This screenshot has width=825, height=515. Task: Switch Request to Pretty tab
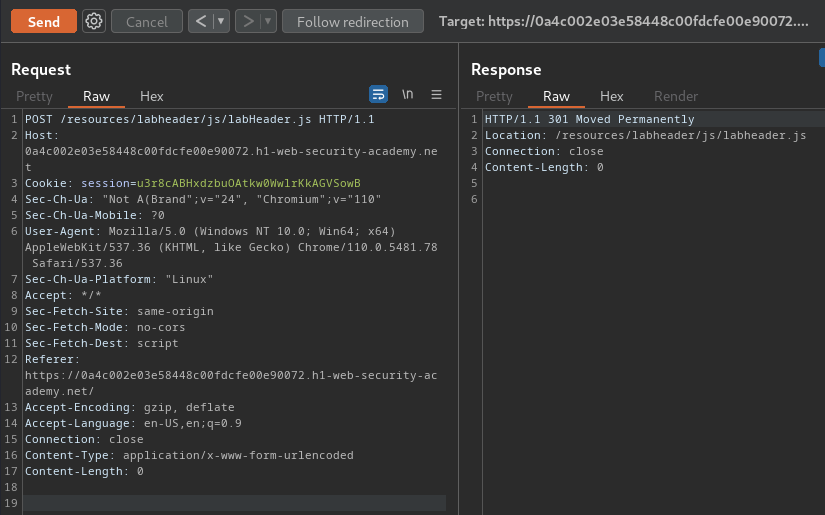tap(34, 96)
